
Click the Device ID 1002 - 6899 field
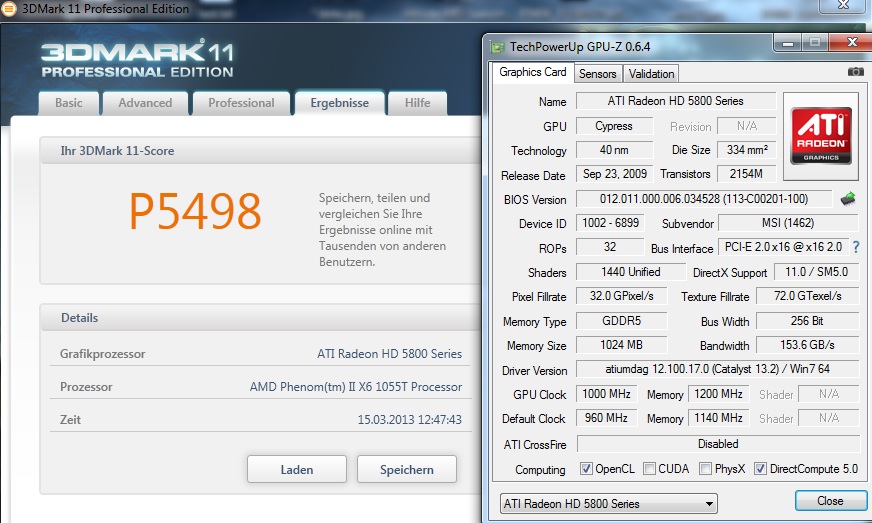coord(610,223)
